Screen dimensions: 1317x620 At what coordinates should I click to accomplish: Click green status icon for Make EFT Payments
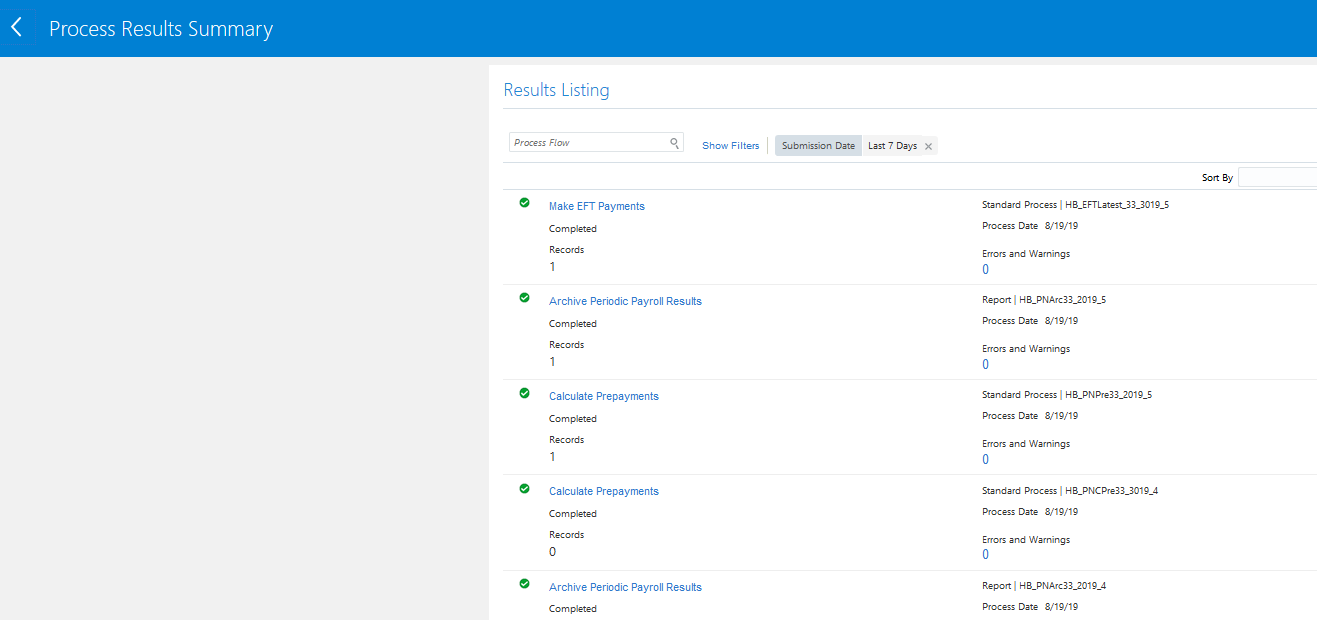(524, 203)
